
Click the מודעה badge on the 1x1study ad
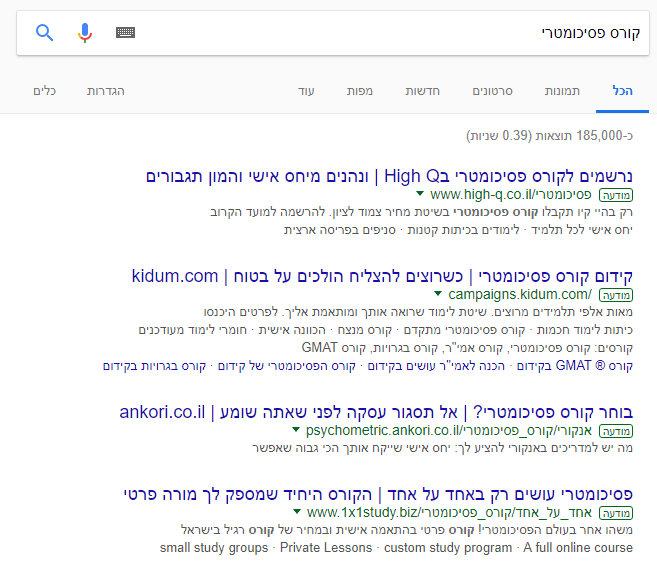coord(616,513)
